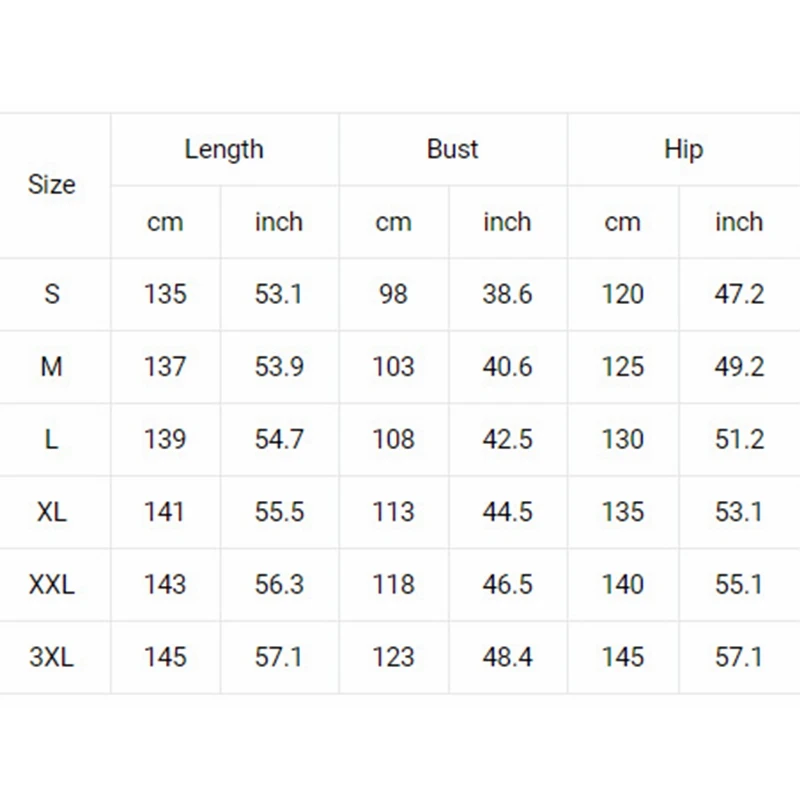Viewport: 800px width, 800px height.
Task: Click the 42.5 inch bust value
Action: [x=507, y=440]
